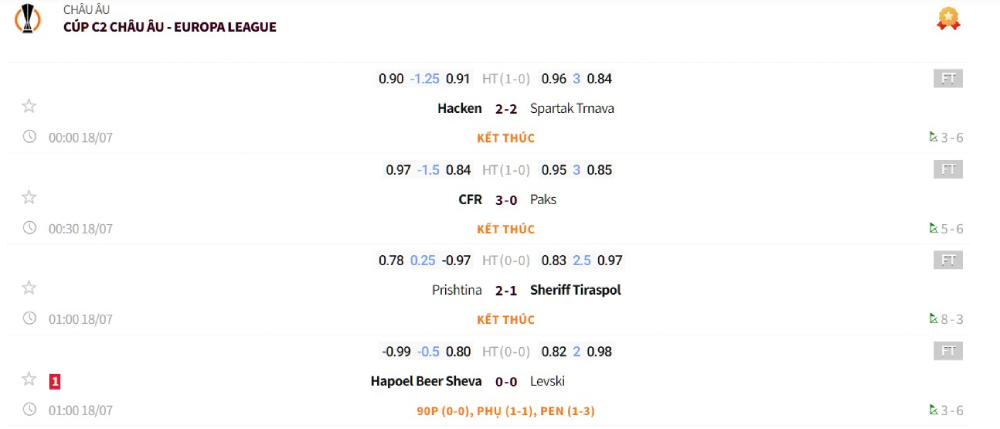
Task: Click the red card indicator for Hapoel Beer Sheva
Action: coord(55,381)
